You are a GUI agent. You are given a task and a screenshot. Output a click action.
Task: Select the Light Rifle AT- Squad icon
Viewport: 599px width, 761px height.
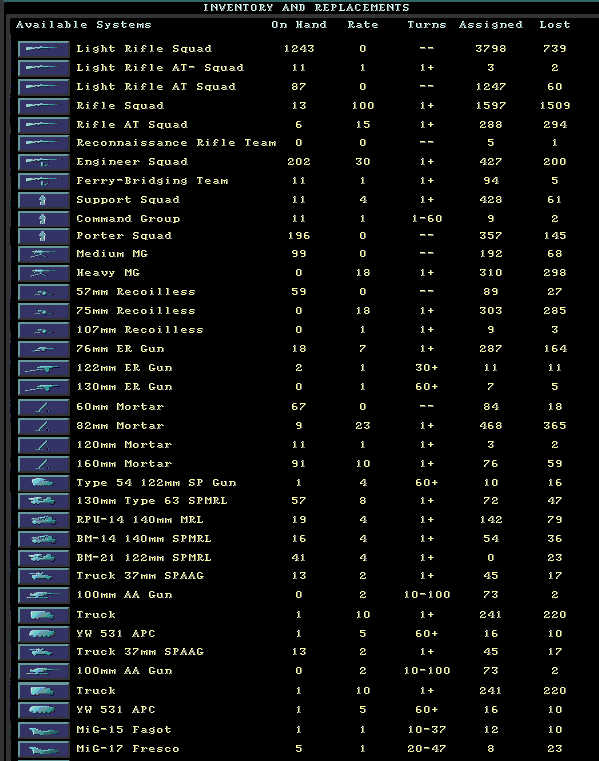44,68
